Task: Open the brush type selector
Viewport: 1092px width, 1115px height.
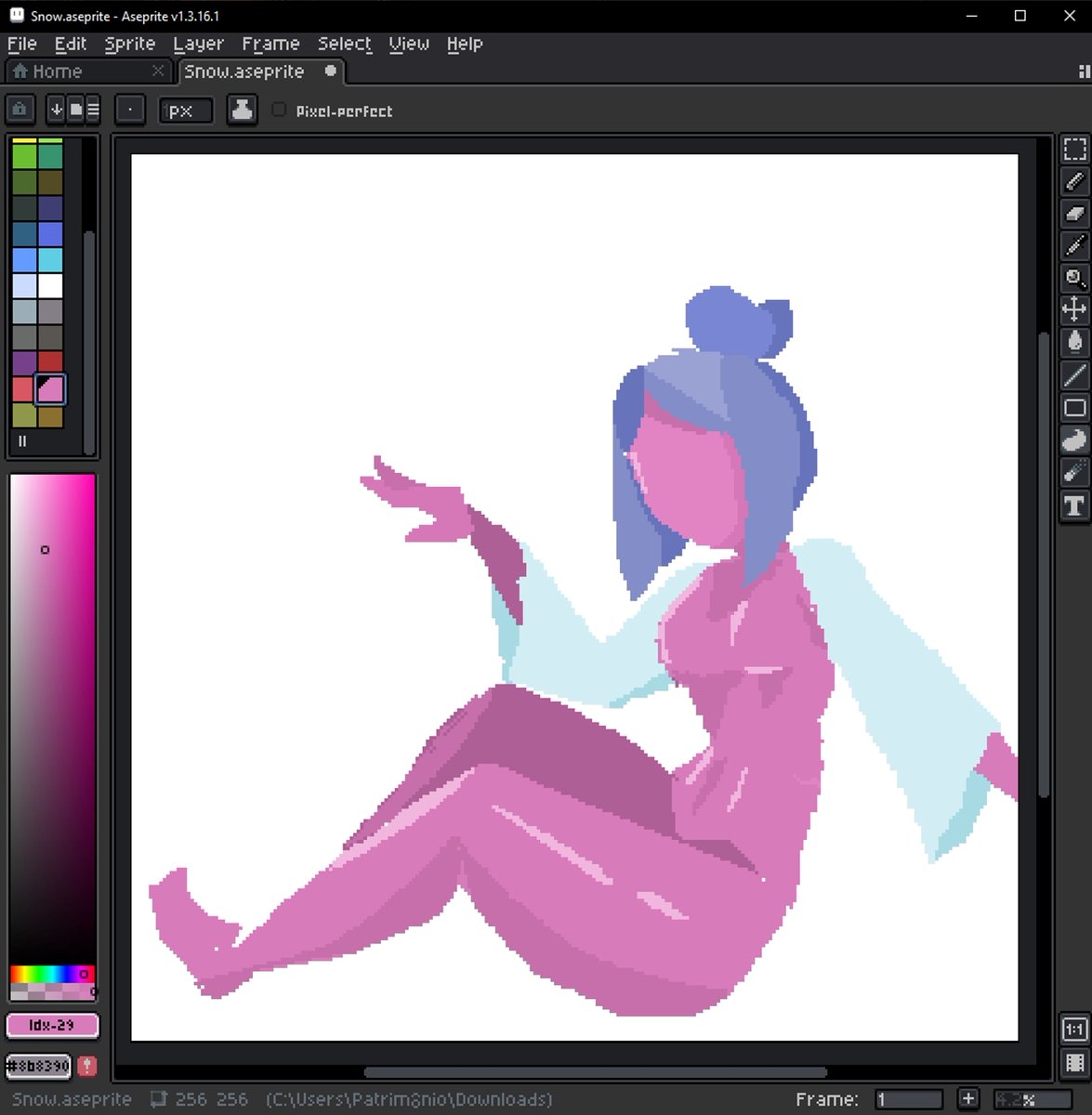Action: pos(130,110)
